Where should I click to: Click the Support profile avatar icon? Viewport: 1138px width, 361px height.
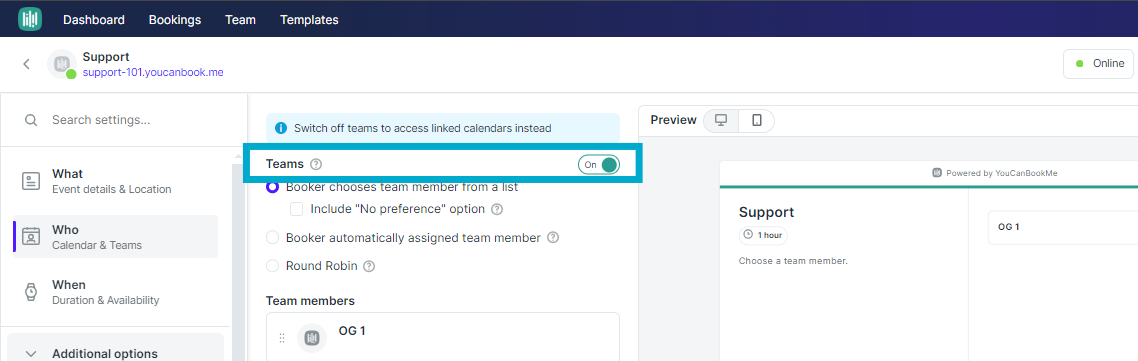point(62,64)
